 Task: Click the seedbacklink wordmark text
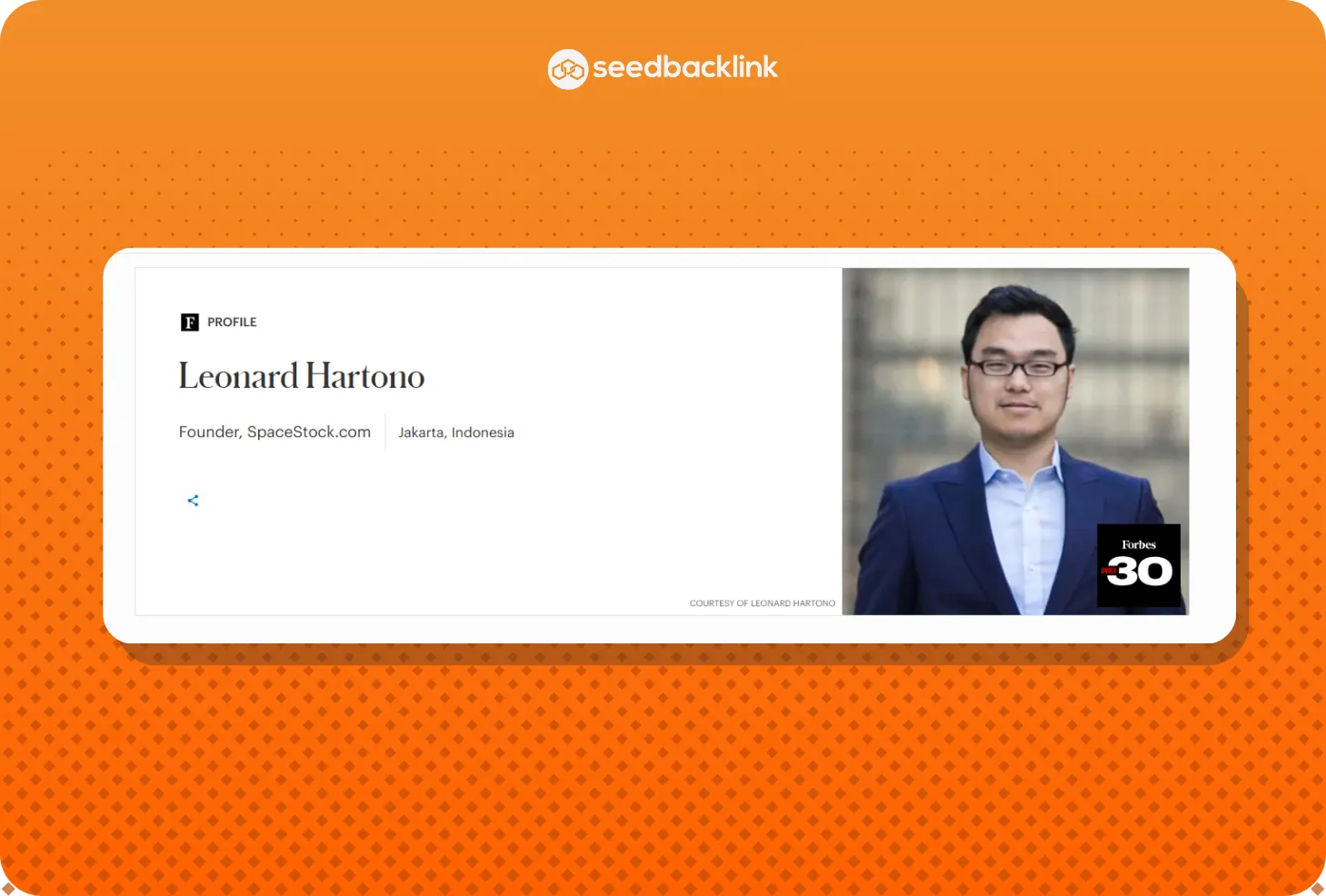pyautogui.click(x=685, y=67)
